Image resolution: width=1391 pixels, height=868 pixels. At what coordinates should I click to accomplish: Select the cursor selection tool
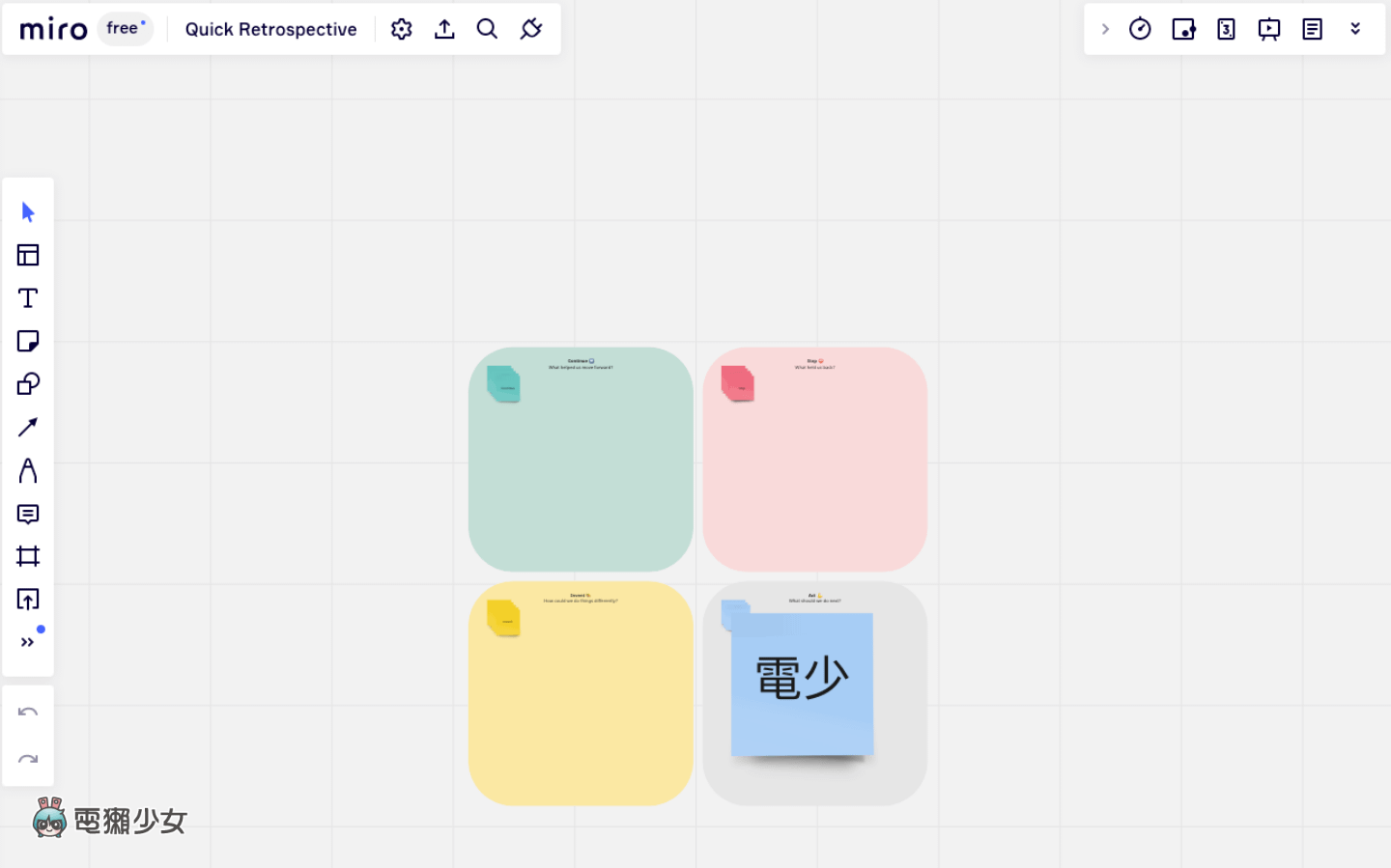click(28, 212)
